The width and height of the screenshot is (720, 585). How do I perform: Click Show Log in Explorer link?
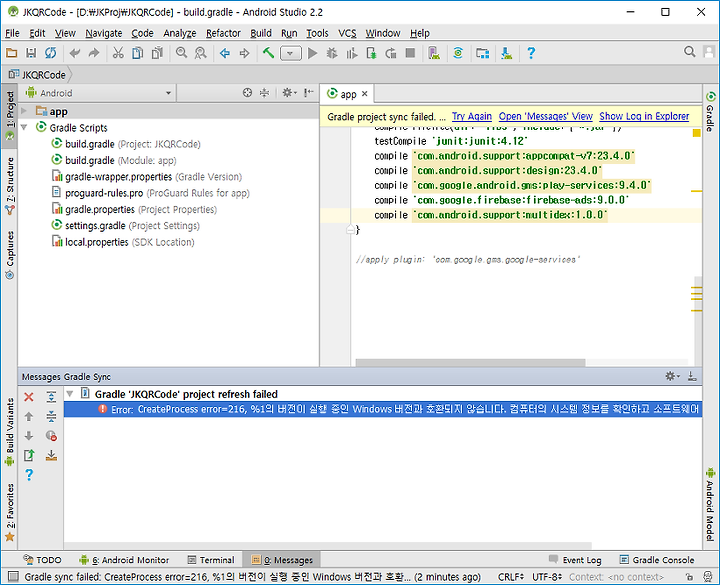click(x=644, y=116)
